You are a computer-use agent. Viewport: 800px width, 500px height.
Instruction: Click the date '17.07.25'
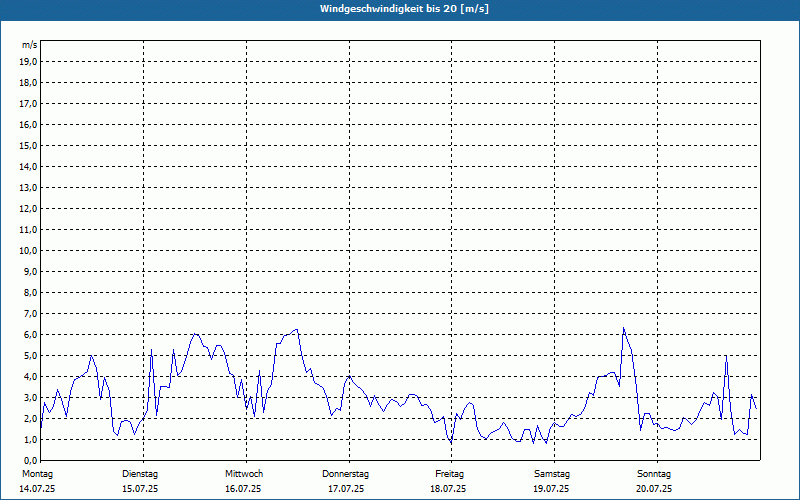[x=346, y=489]
